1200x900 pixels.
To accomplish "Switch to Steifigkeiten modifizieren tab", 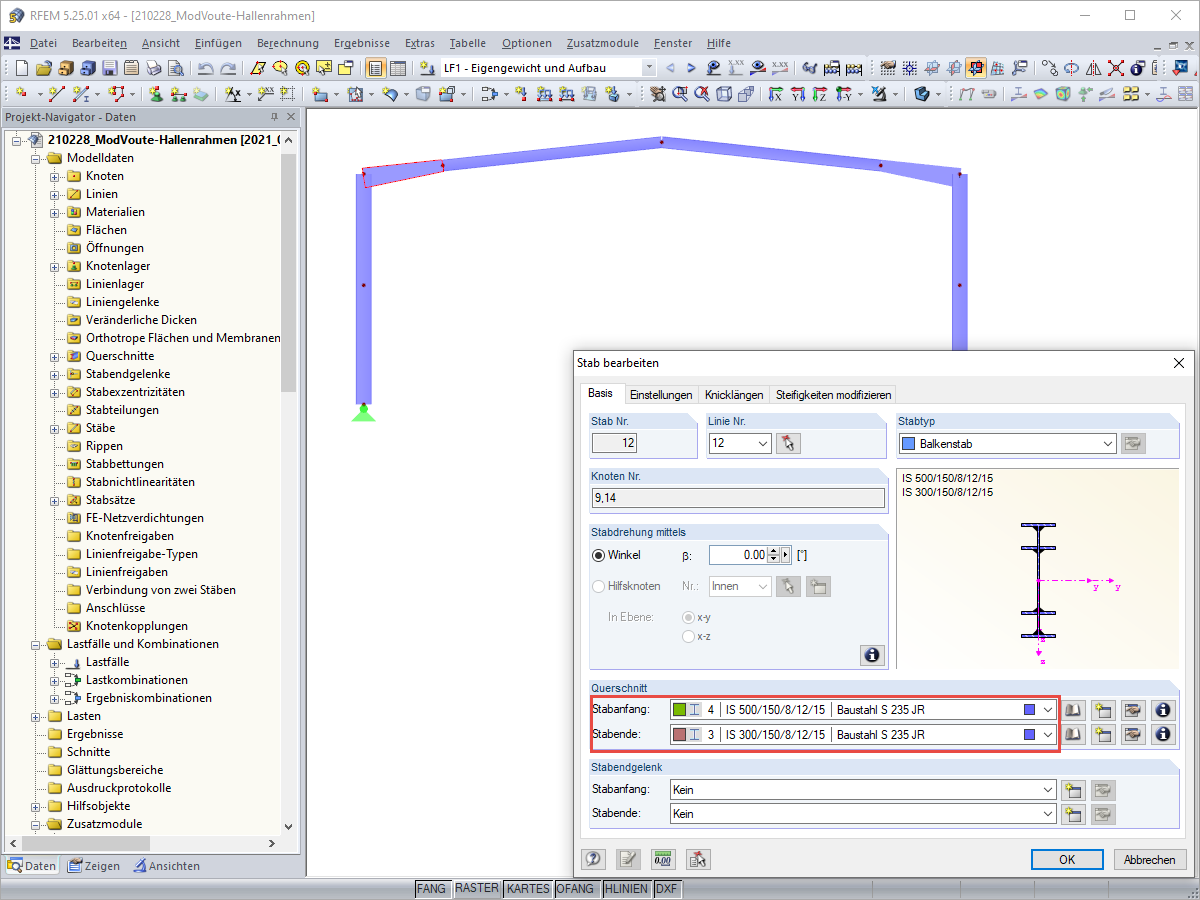I will click(x=832, y=394).
